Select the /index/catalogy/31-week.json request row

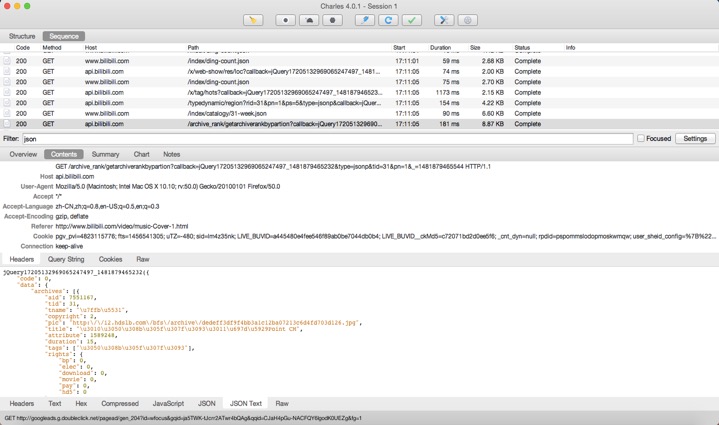coord(360,113)
